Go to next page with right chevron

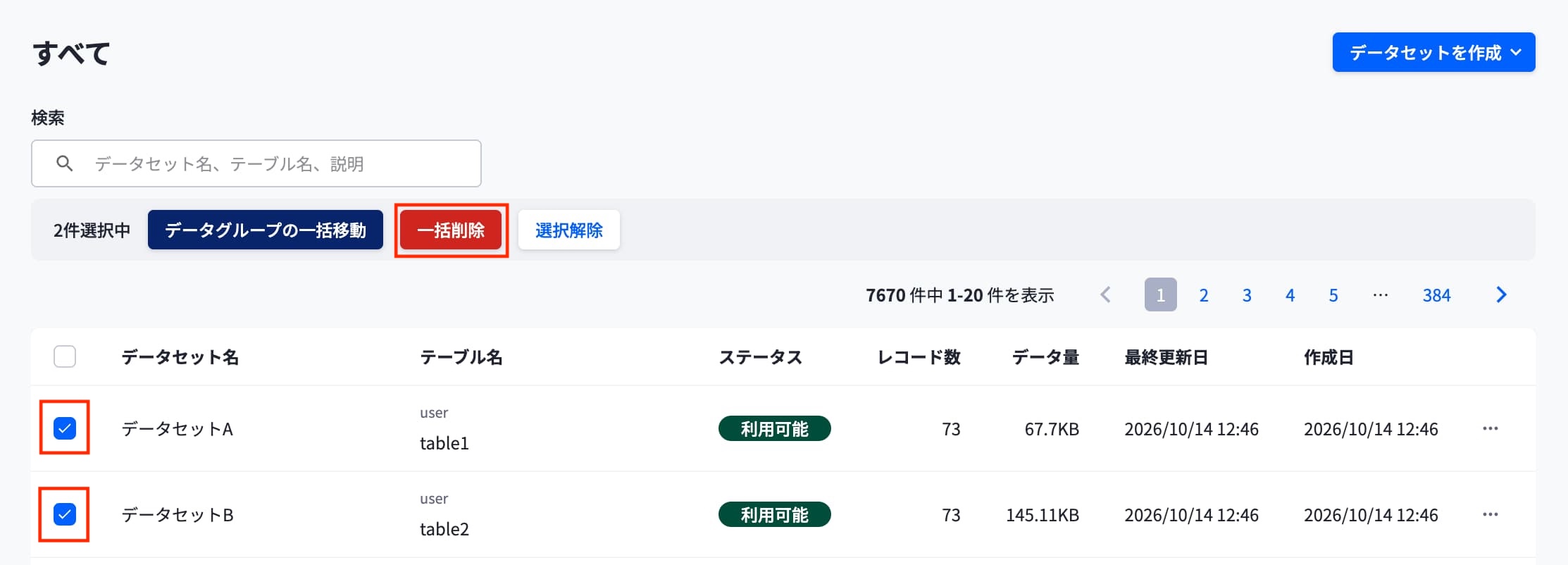tap(1501, 294)
